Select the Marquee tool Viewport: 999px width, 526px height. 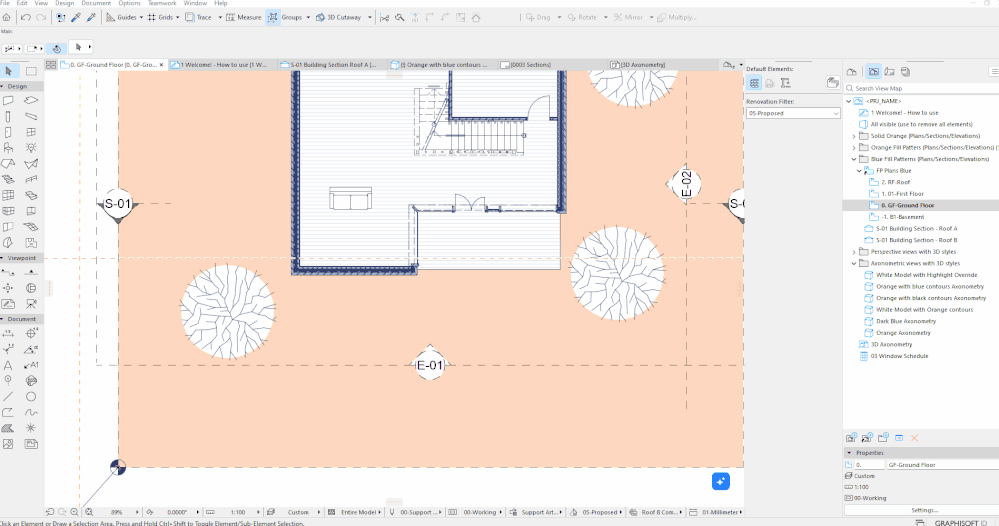31,71
